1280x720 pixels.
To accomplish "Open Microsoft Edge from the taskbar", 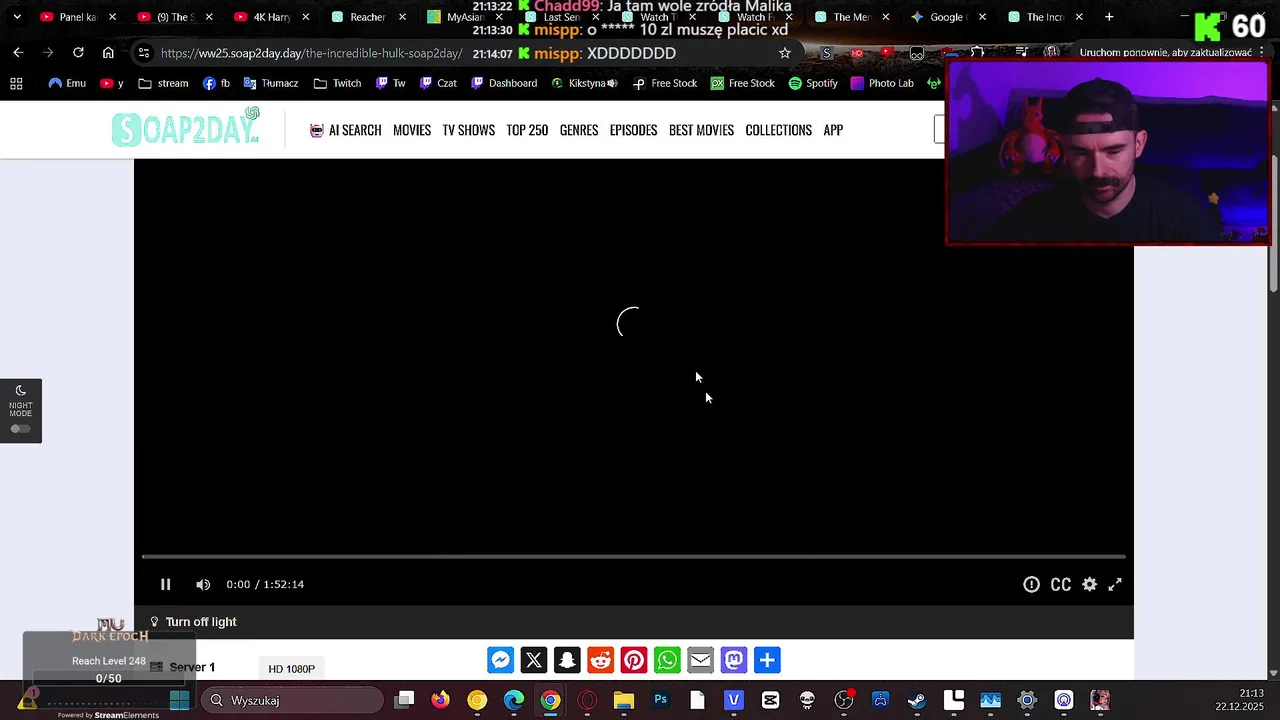I will pyautogui.click(x=514, y=700).
